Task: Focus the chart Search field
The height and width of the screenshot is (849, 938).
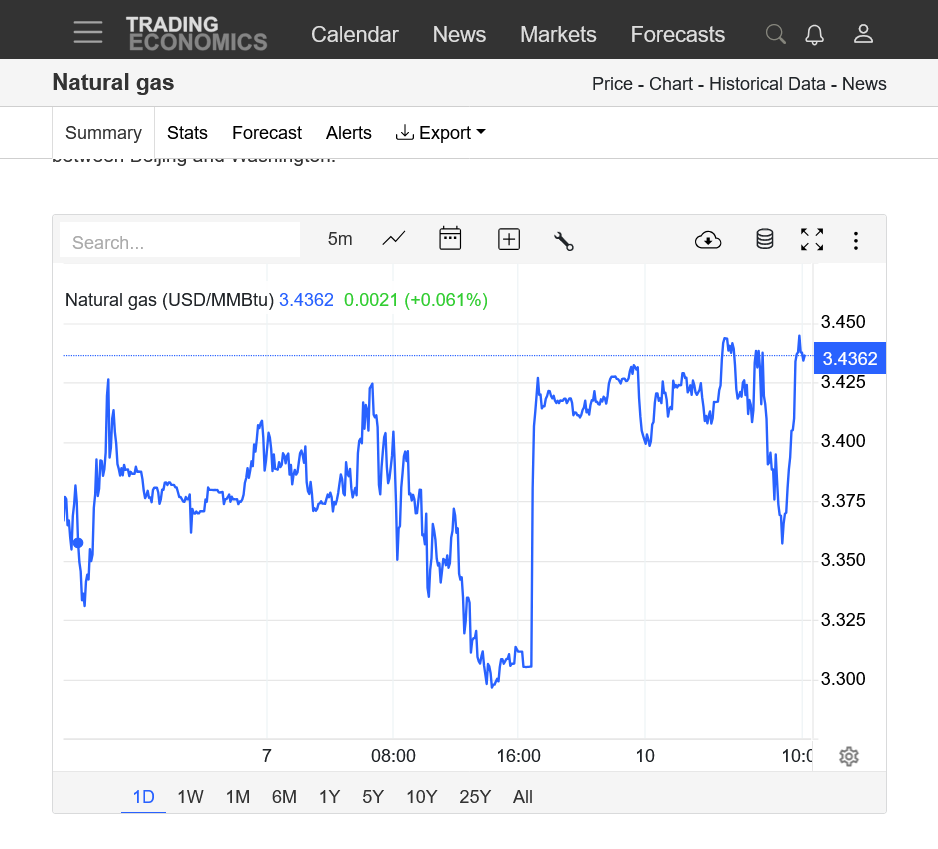Action: [x=180, y=242]
